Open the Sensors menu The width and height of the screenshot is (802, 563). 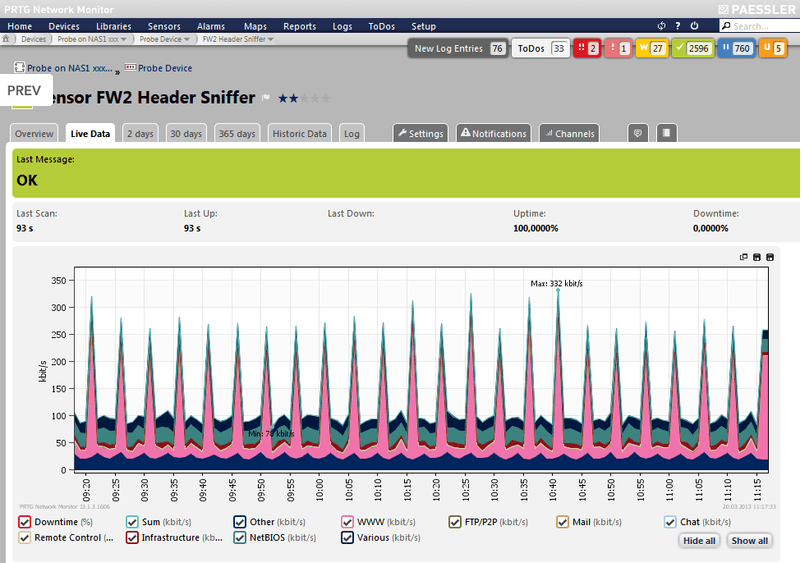164,26
